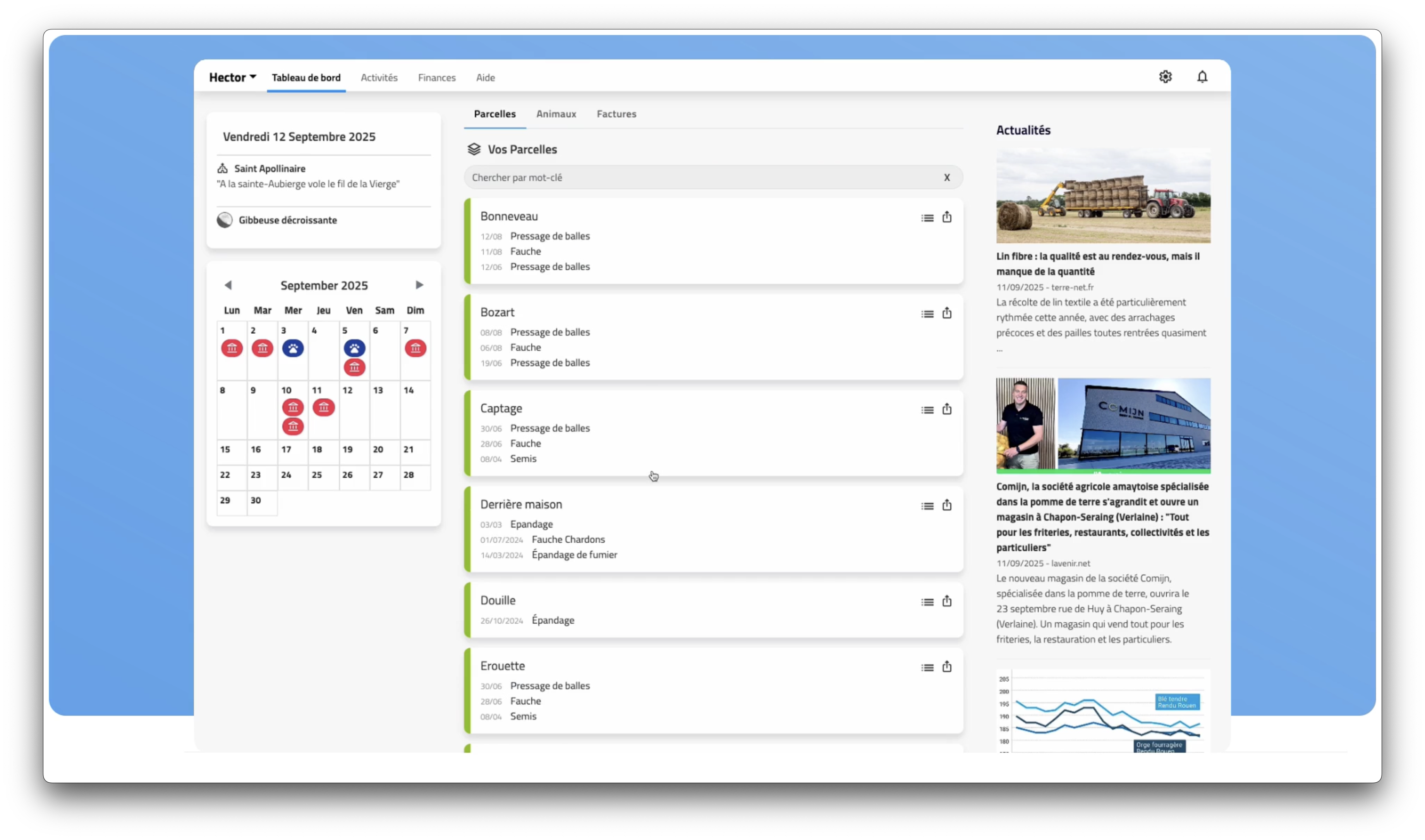Open the Lin fibre news headline
Viewport: 1425px width, 840px height.
[1098, 264]
